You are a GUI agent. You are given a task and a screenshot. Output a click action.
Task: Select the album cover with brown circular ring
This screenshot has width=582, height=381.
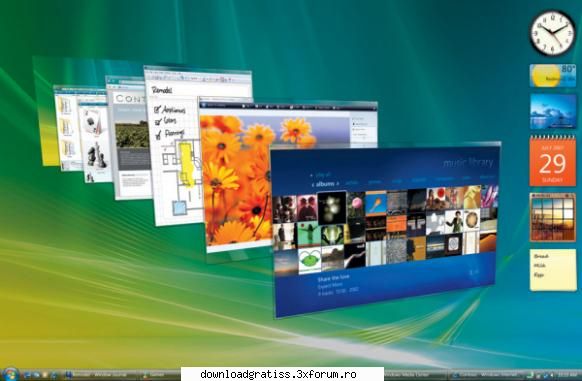[x=471, y=220]
